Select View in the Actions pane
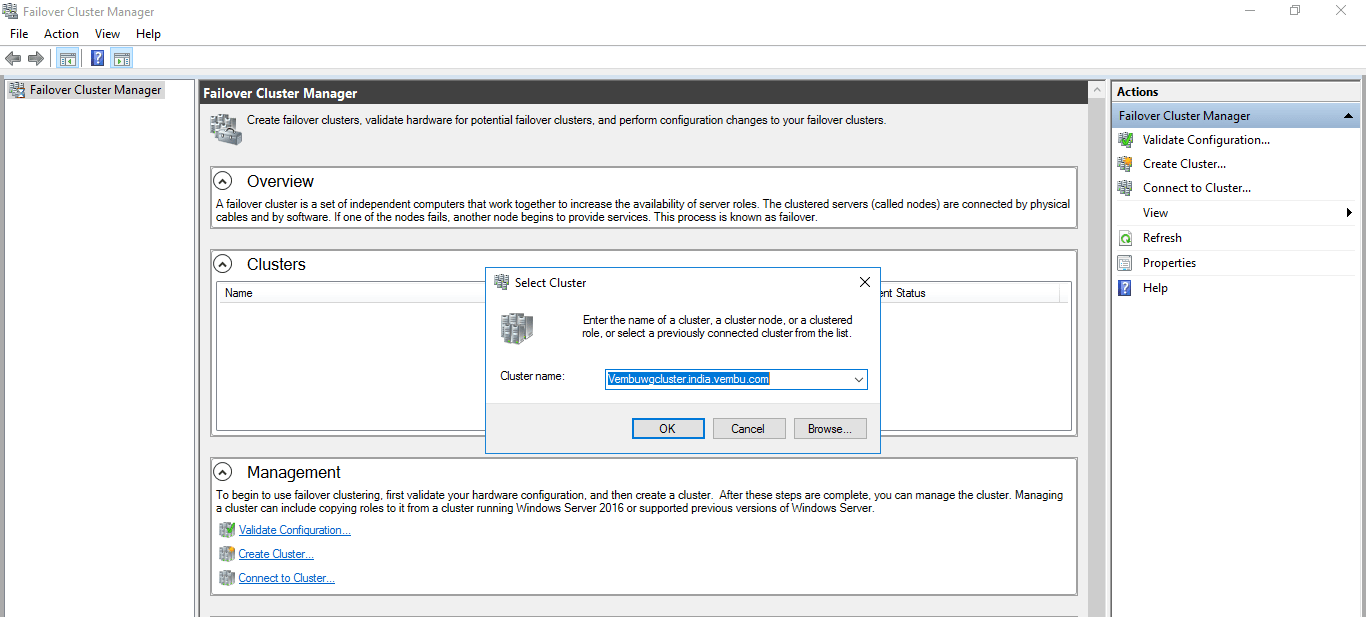 [x=1156, y=213]
